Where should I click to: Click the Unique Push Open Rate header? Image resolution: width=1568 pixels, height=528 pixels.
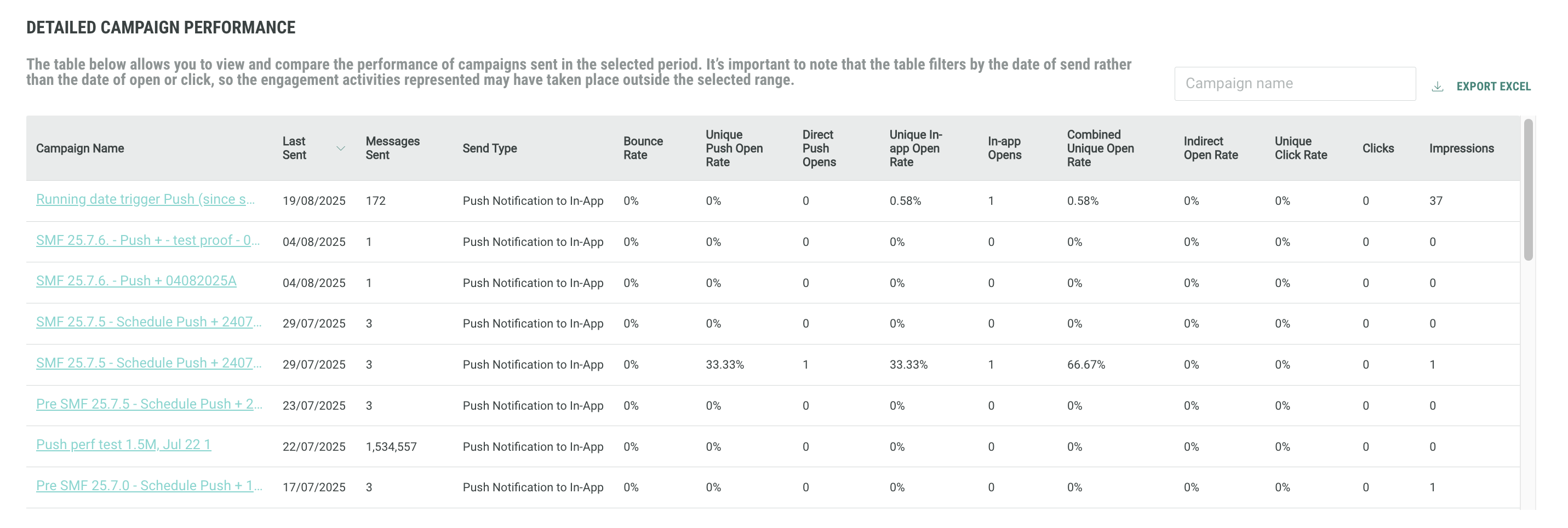pyautogui.click(x=734, y=148)
